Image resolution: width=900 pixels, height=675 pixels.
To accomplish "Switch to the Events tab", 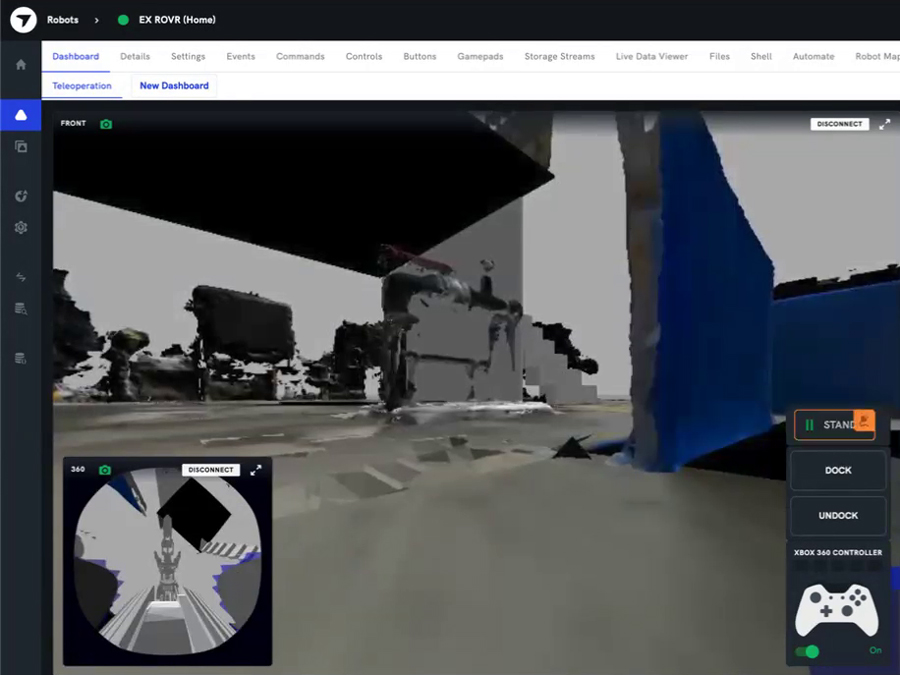I will [x=240, y=57].
